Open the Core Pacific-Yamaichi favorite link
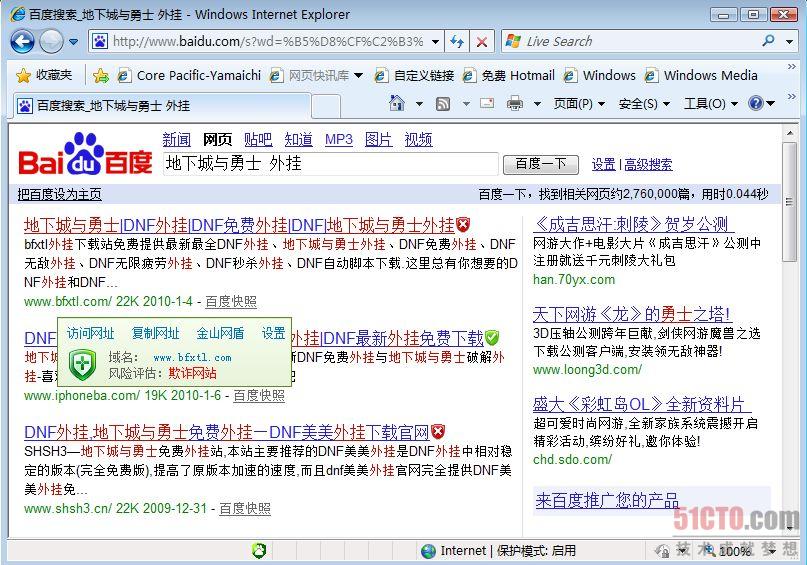Image resolution: width=807 pixels, height=565 pixels. click(x=189, y=76)
